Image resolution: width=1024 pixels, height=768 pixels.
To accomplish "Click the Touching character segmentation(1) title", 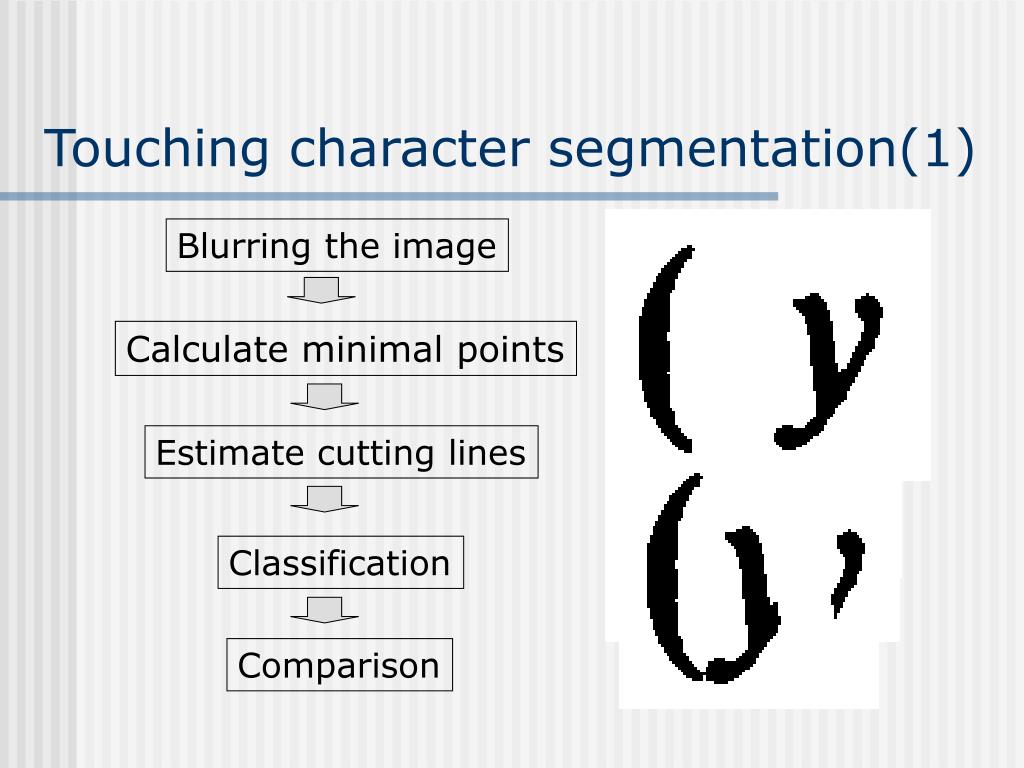I will pos(509,150).
